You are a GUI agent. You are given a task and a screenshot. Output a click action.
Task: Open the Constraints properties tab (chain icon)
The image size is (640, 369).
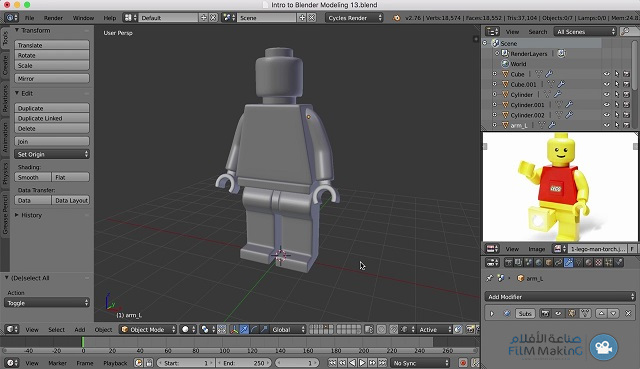[x=558, y=262]
